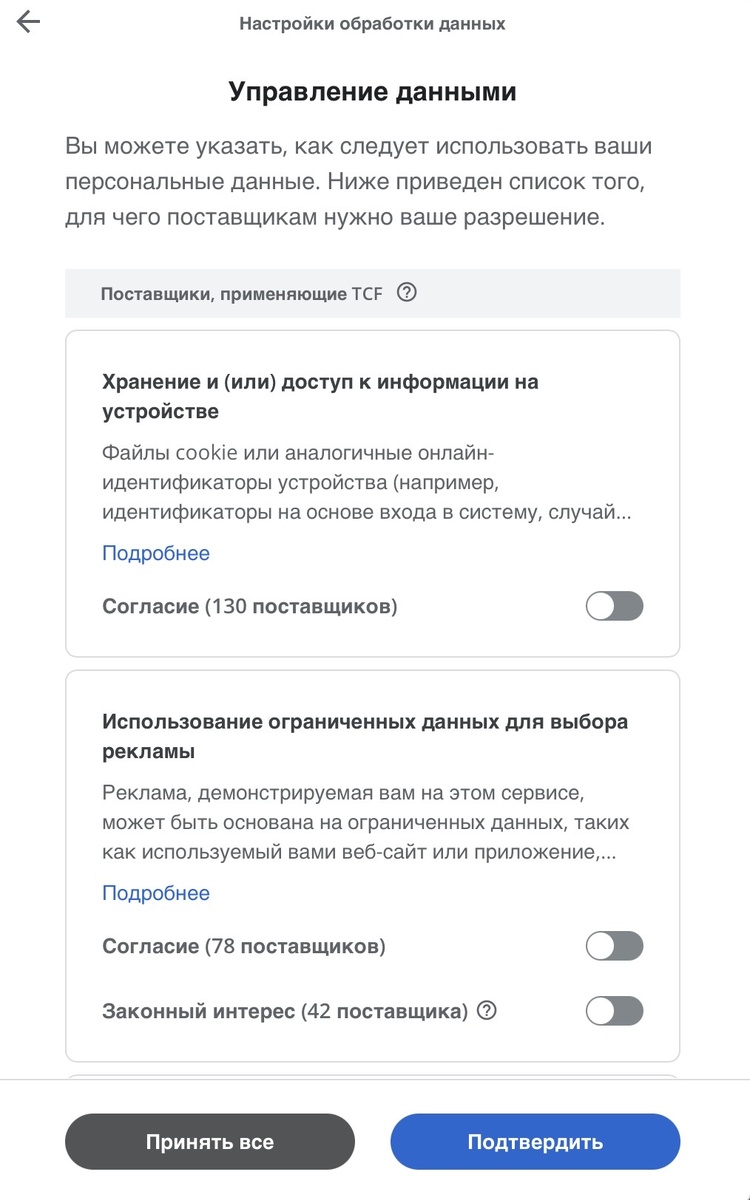This screenshot has width=750, height=1200.
Task: Expand Подробнее under limited ad data section
Action: point(156,893)
